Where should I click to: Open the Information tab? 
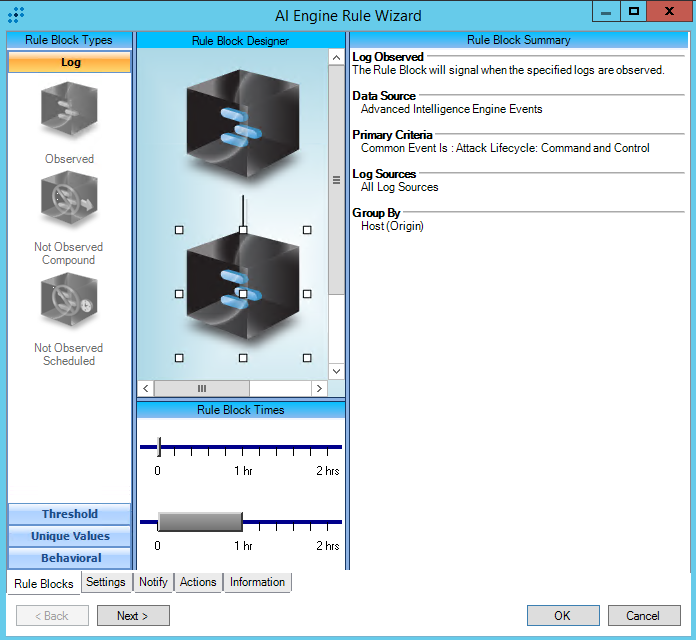coord(257,582)
